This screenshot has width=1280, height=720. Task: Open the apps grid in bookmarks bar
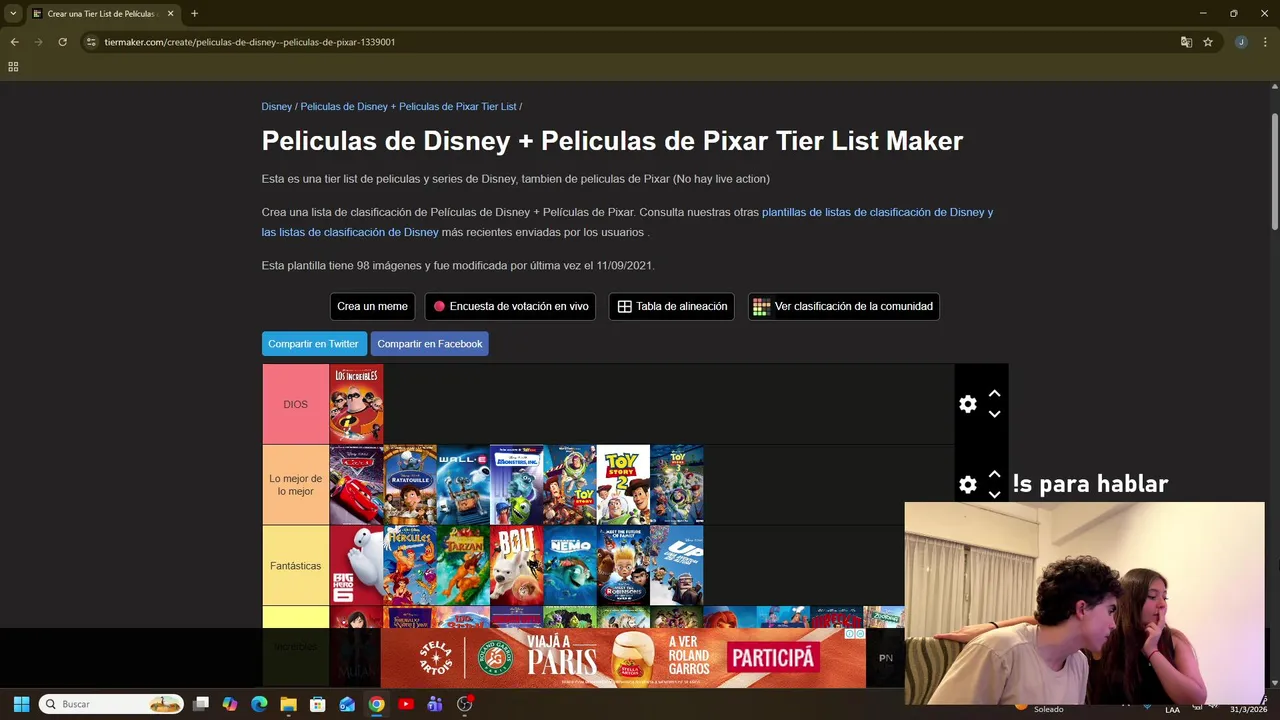pos(13,67)
